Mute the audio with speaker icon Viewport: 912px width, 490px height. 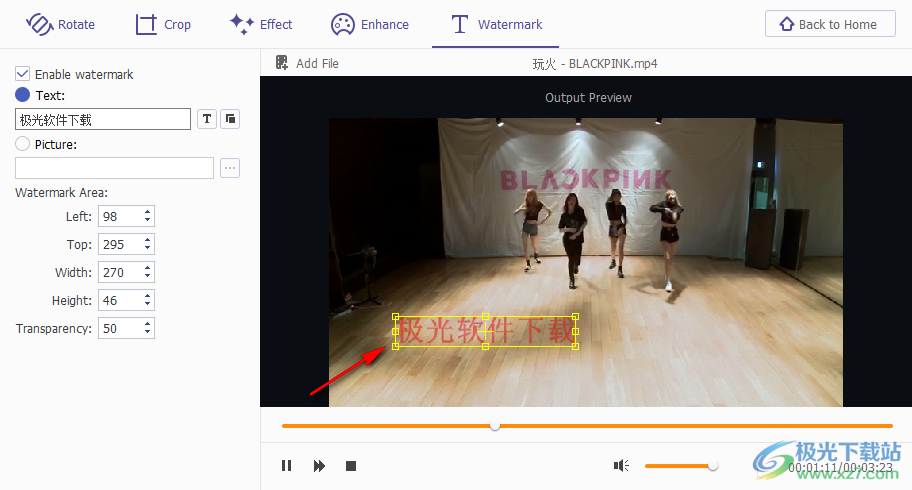[621, 466]
